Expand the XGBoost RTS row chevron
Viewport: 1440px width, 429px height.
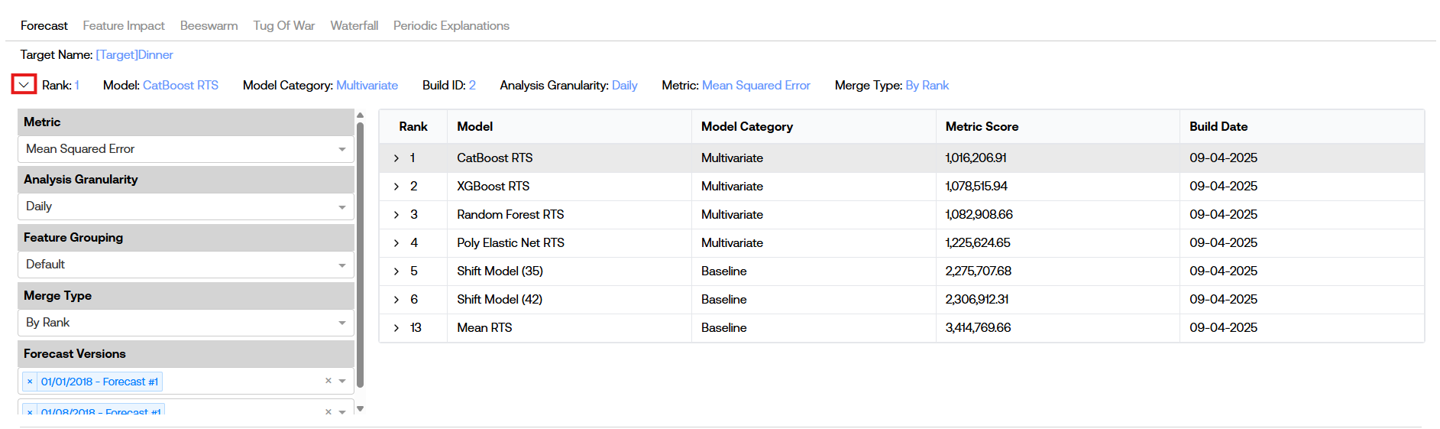coord(397,186)
